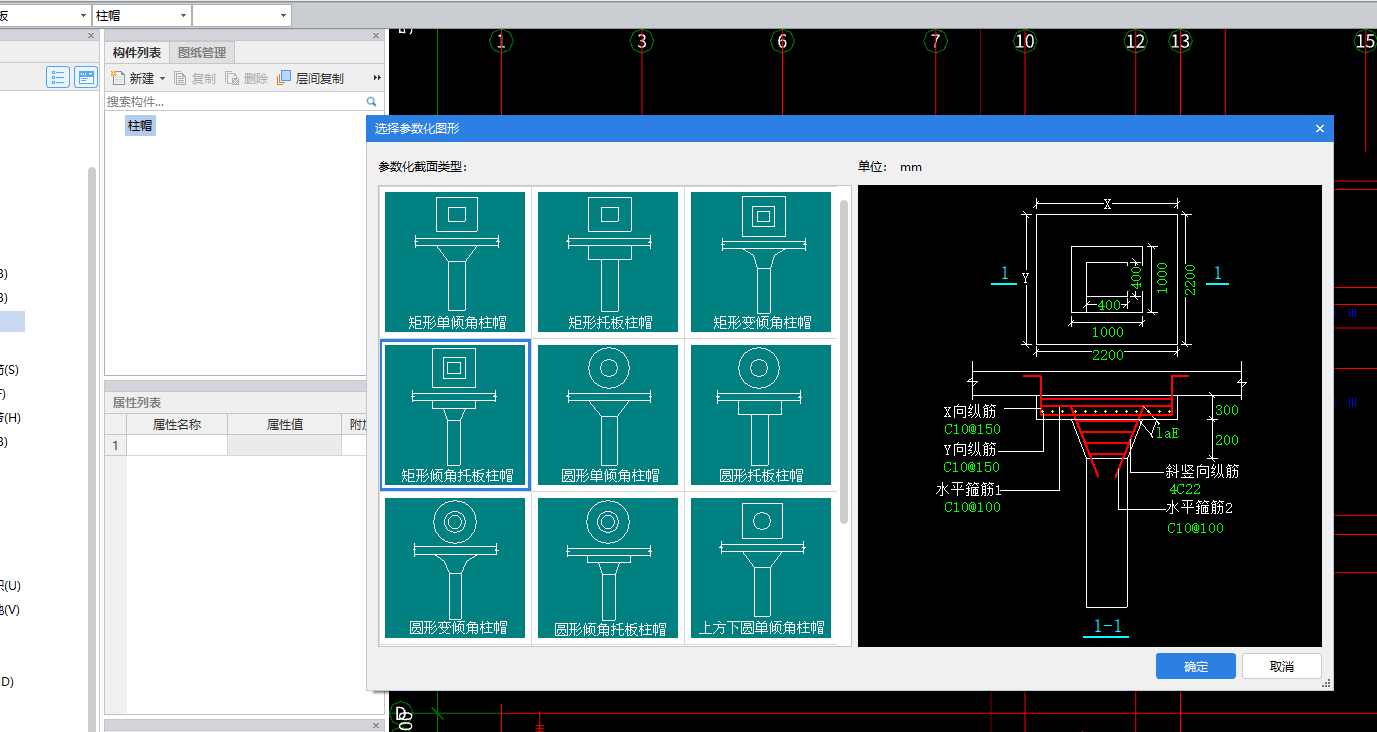Click the 斜竖向纵筋 4C22 value
1377x732 pixels.
pos(1185,490)
